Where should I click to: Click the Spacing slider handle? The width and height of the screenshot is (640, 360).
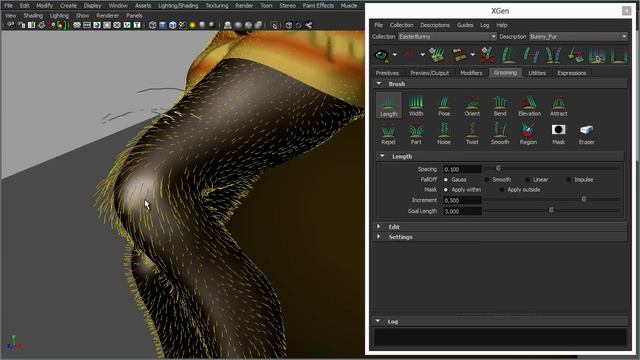pyautogui.click(x=498, y=168)
